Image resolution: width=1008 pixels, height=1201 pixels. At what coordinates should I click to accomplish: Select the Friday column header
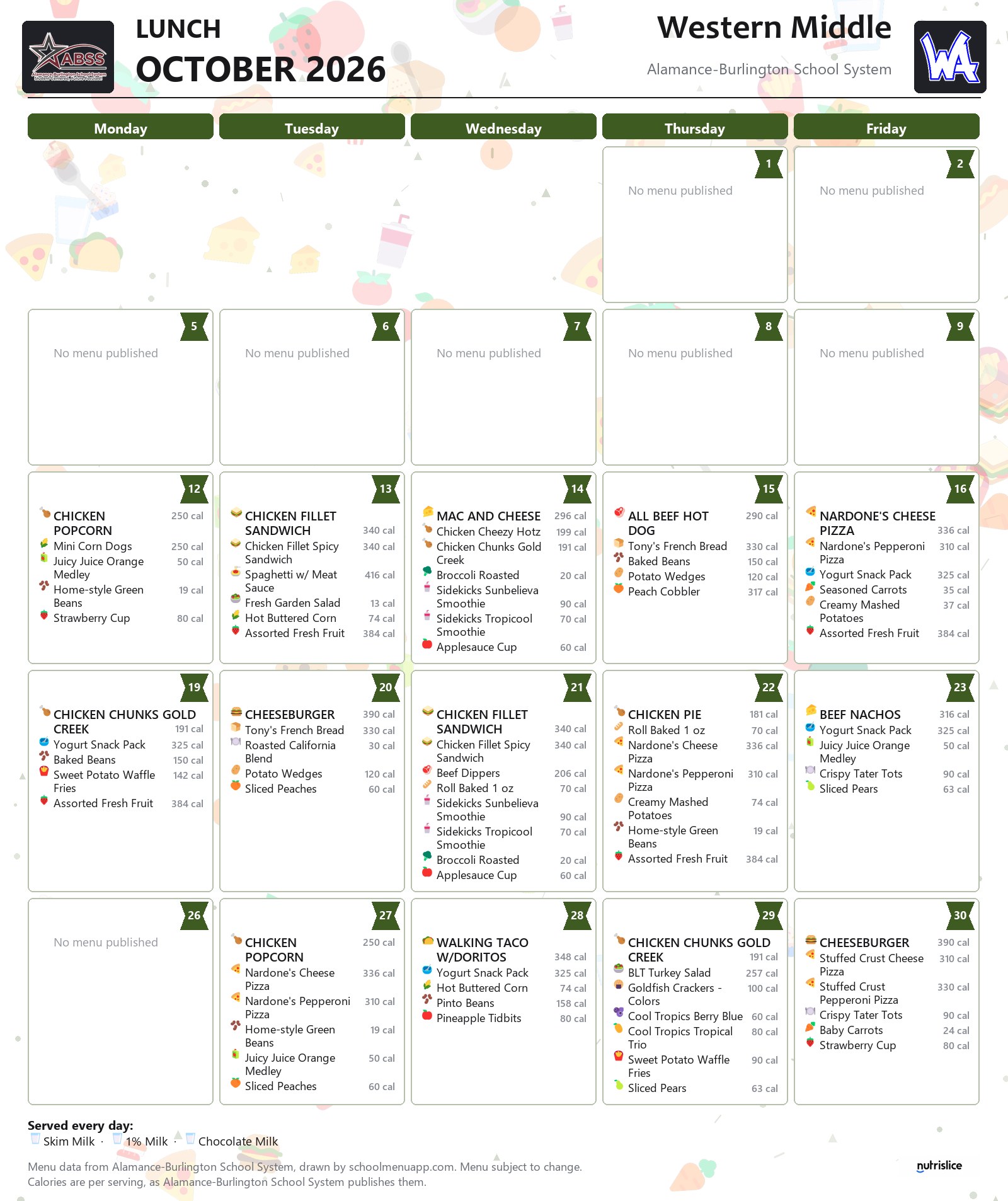click(x=886, y=127)
